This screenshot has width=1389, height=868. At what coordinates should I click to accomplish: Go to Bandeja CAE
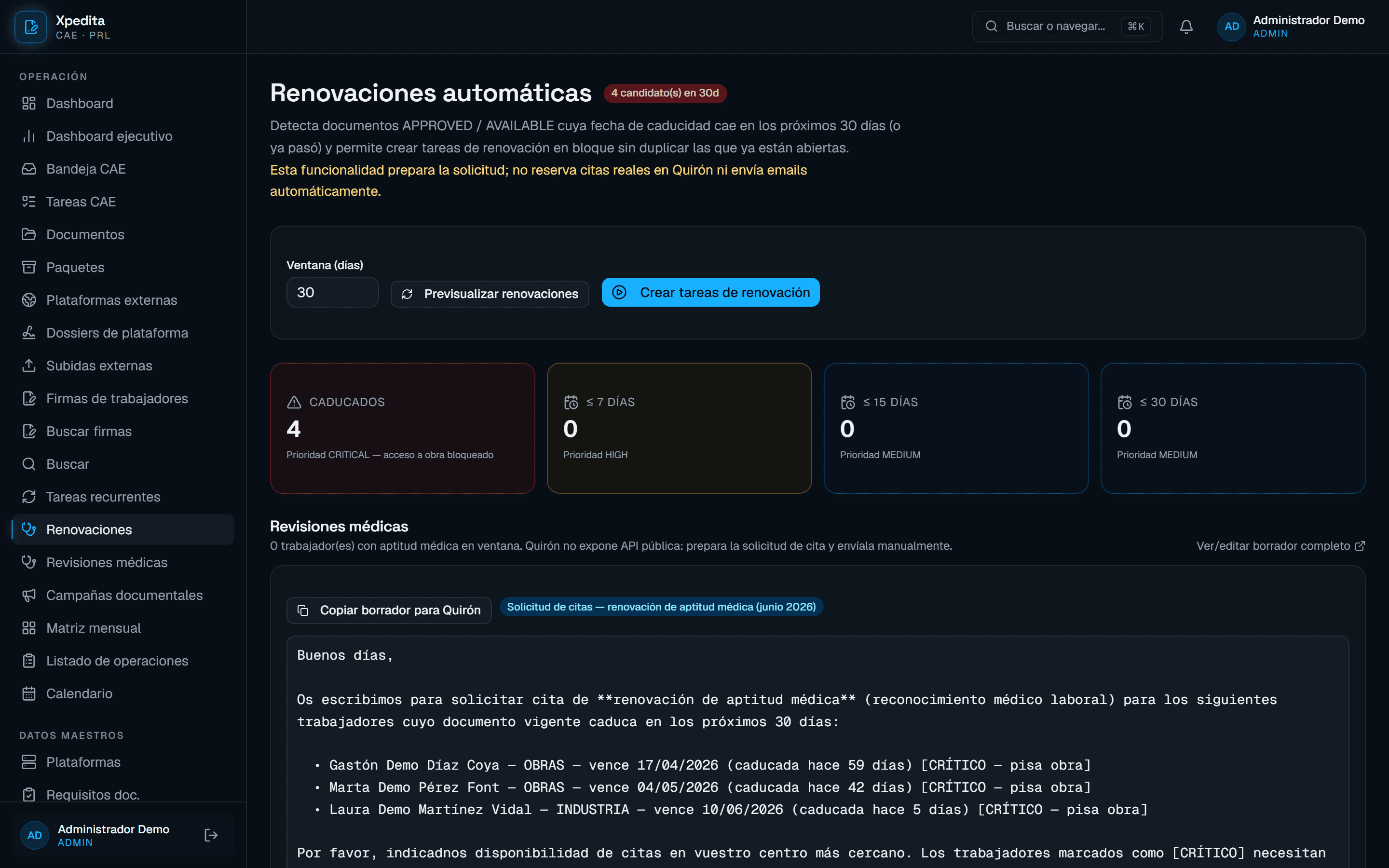(123, 169)
